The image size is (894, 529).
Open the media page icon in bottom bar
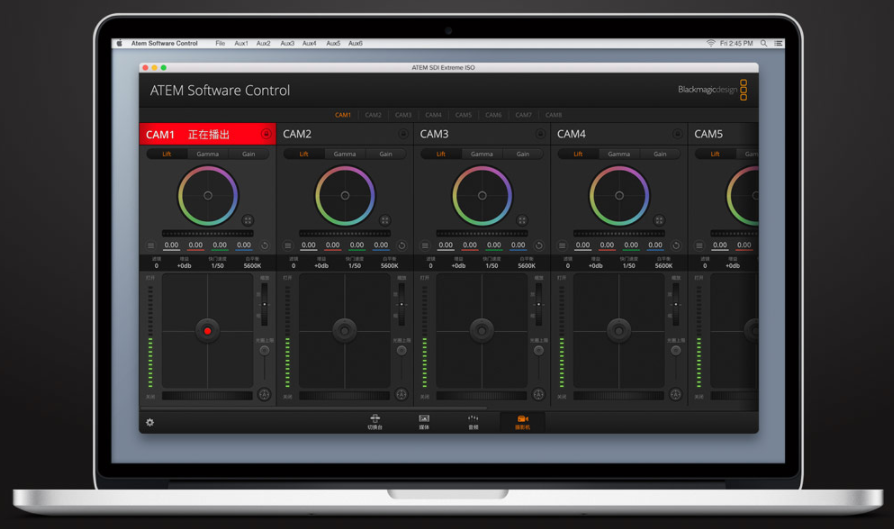pyautogui.click(x=424, y=422)
